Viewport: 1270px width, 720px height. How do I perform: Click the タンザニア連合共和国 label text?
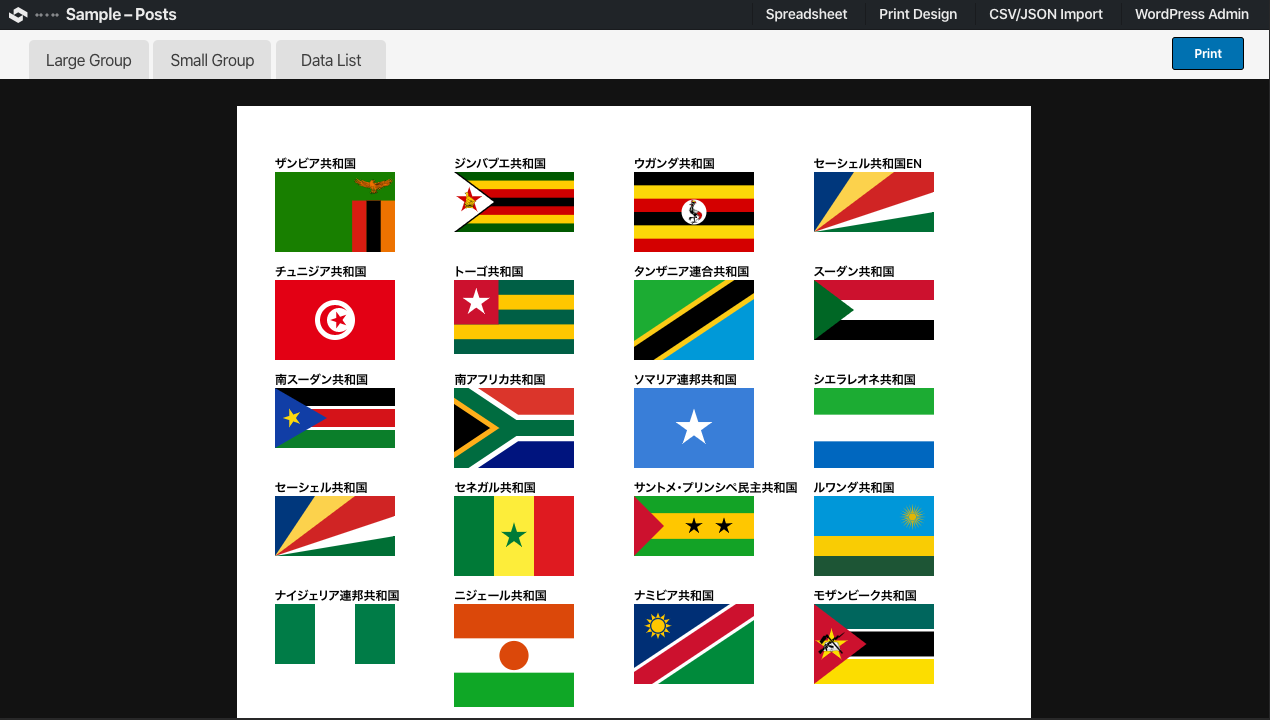coord(691,271)
